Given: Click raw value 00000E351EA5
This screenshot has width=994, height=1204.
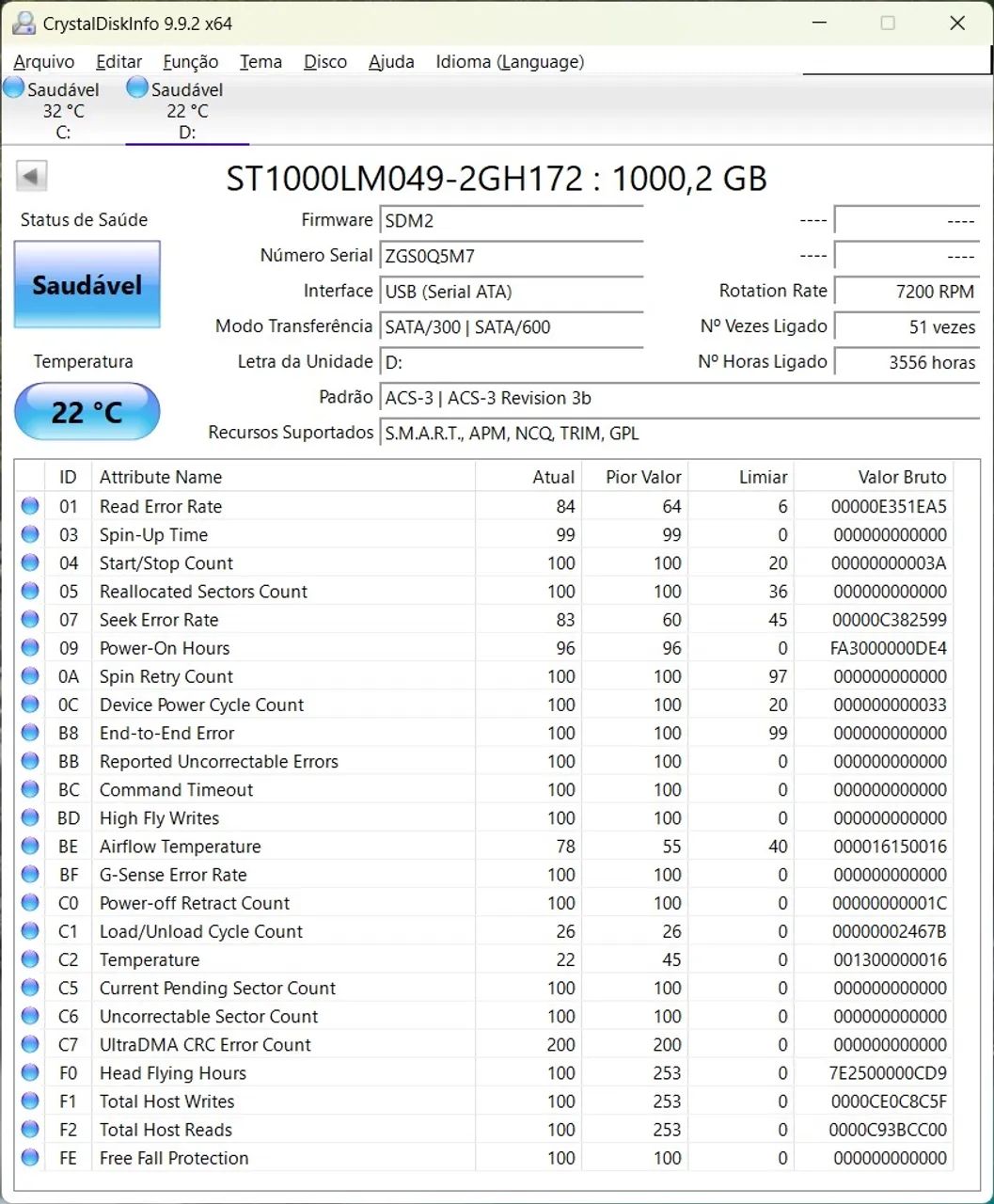Looking at the screenshot, I should click(x=889, y=506).
